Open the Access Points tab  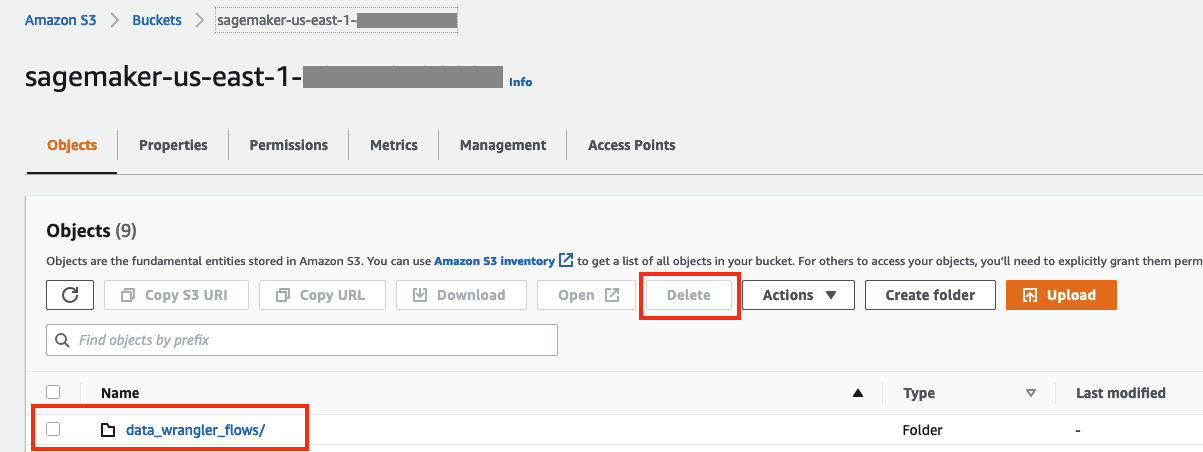point(632,145)
